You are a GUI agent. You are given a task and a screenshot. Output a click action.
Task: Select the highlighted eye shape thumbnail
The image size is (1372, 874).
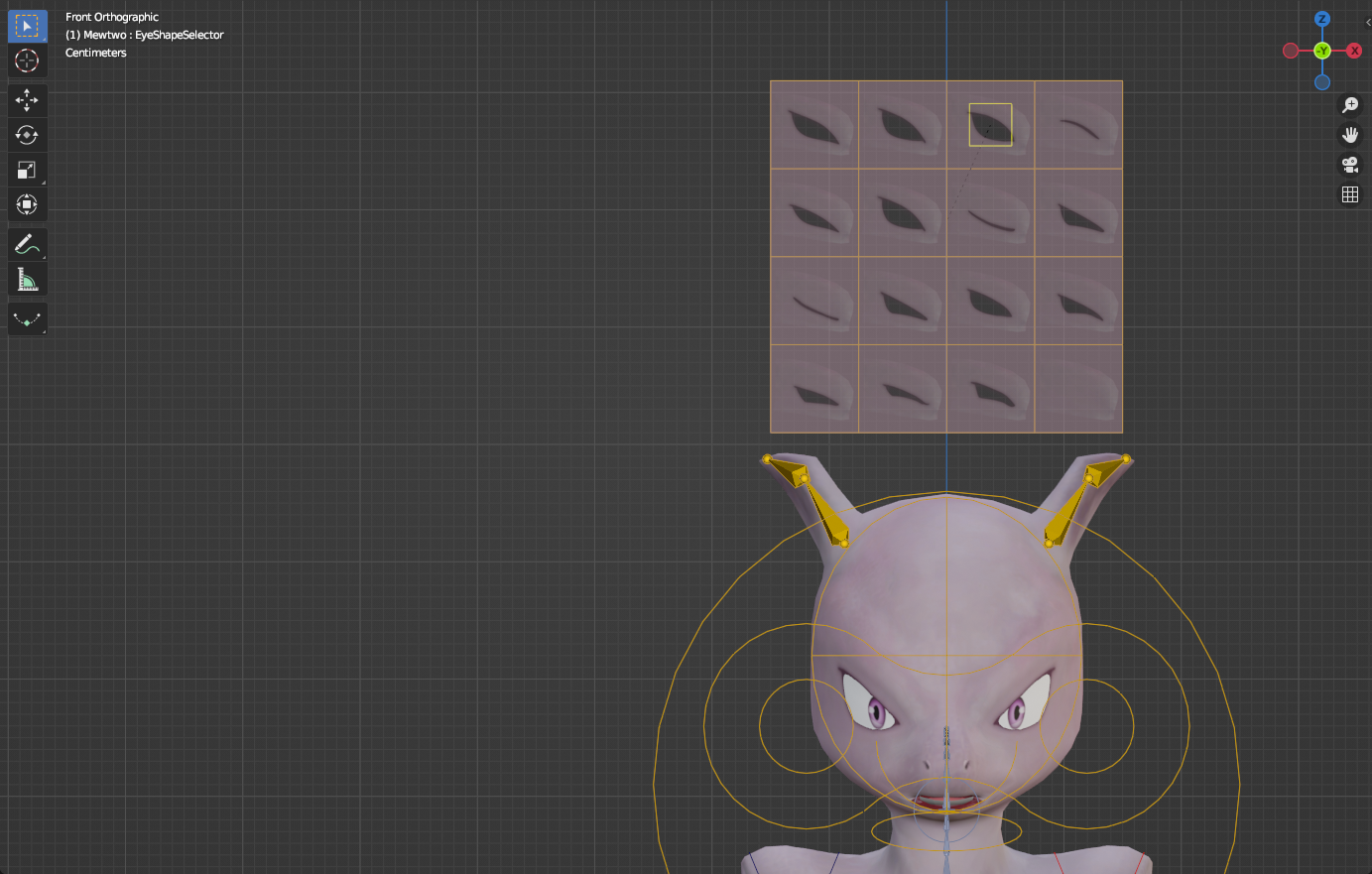[990, 125]
